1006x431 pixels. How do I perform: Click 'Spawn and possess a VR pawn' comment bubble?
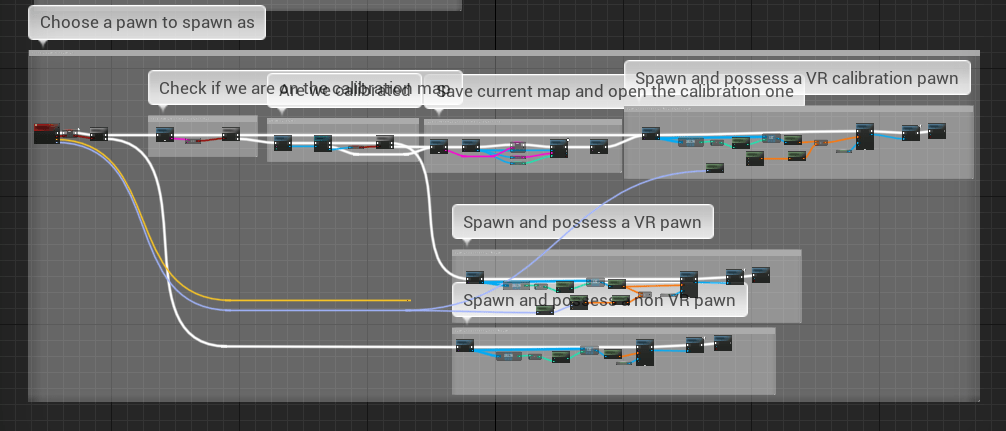click(x=582, y=222)
